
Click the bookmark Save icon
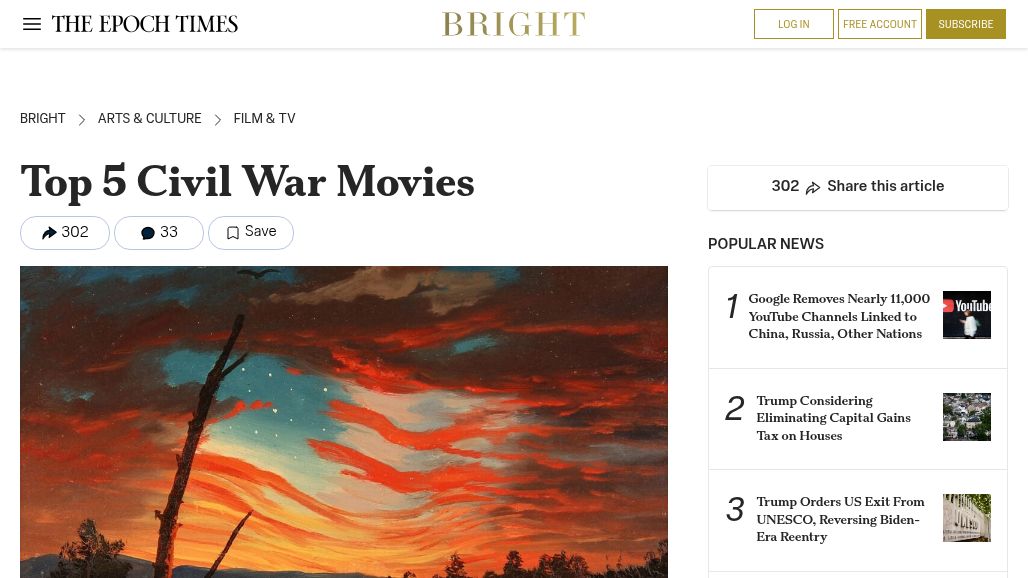point(232,233)
